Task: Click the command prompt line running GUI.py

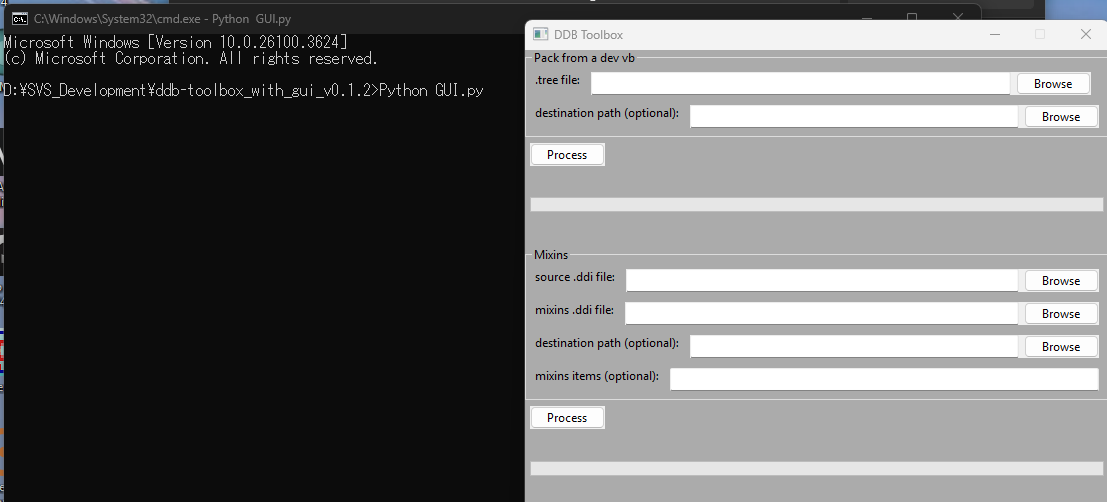Action: tap(244, 90)
